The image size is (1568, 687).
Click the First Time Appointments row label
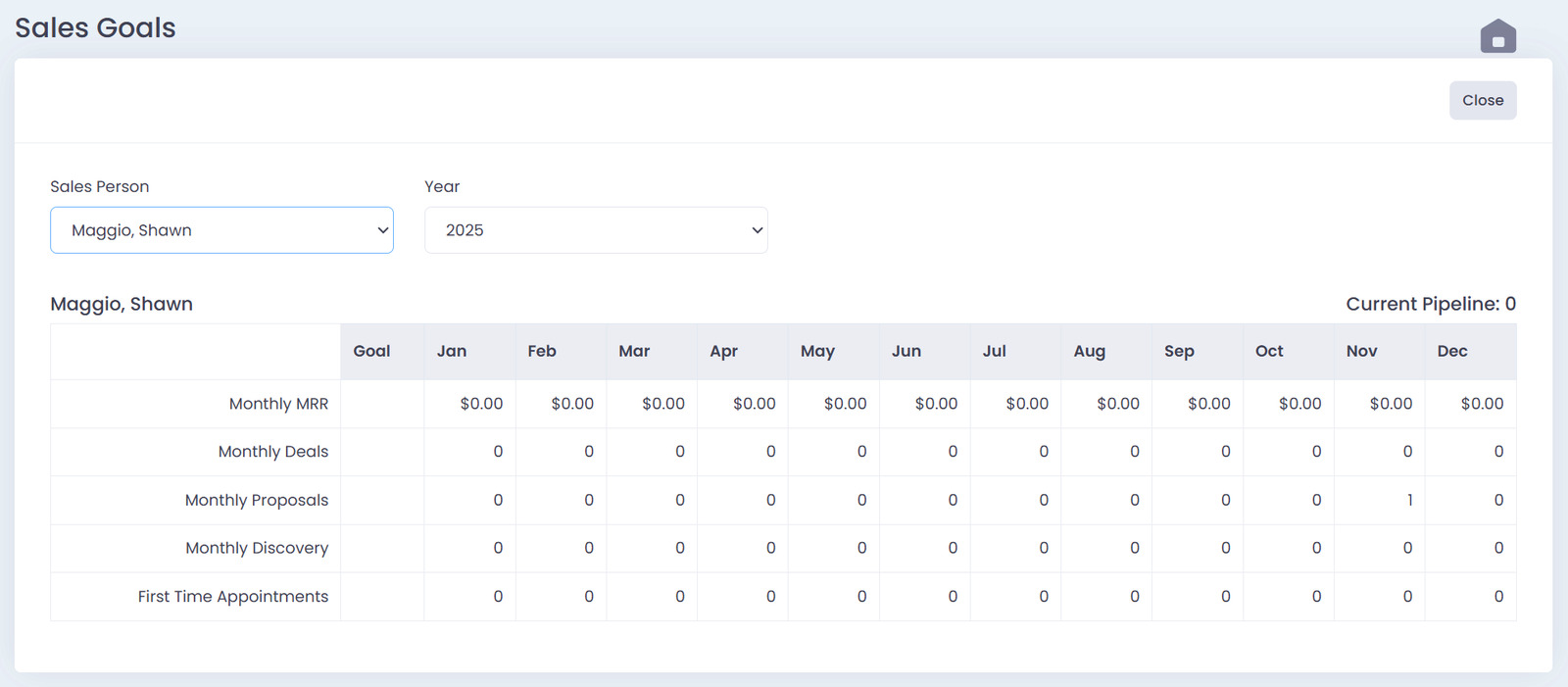click(x=233, y=597)
